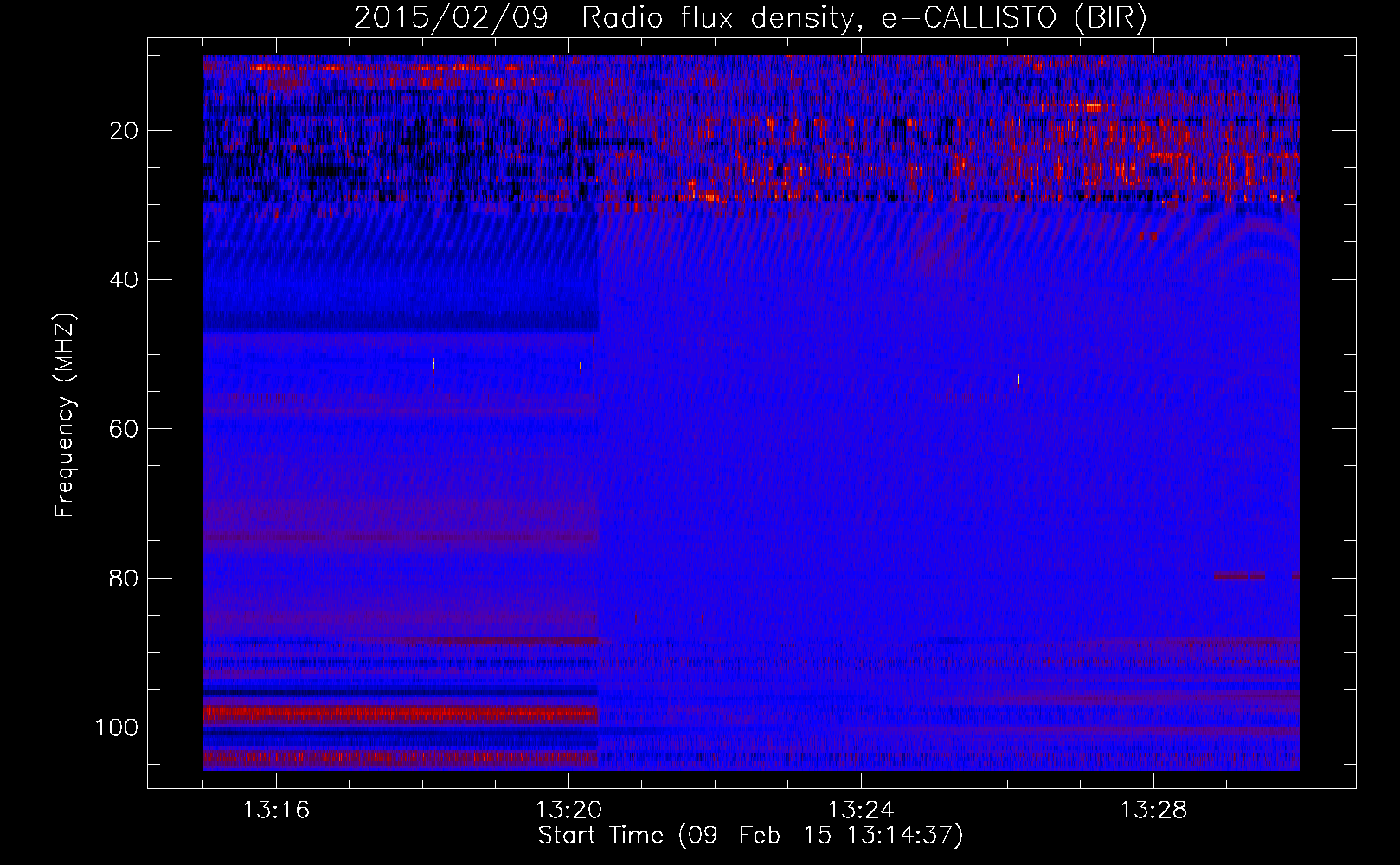Select the 'Frequency (MHZ)' axis label
The image size is (1400, 865).
coord(65,415)
